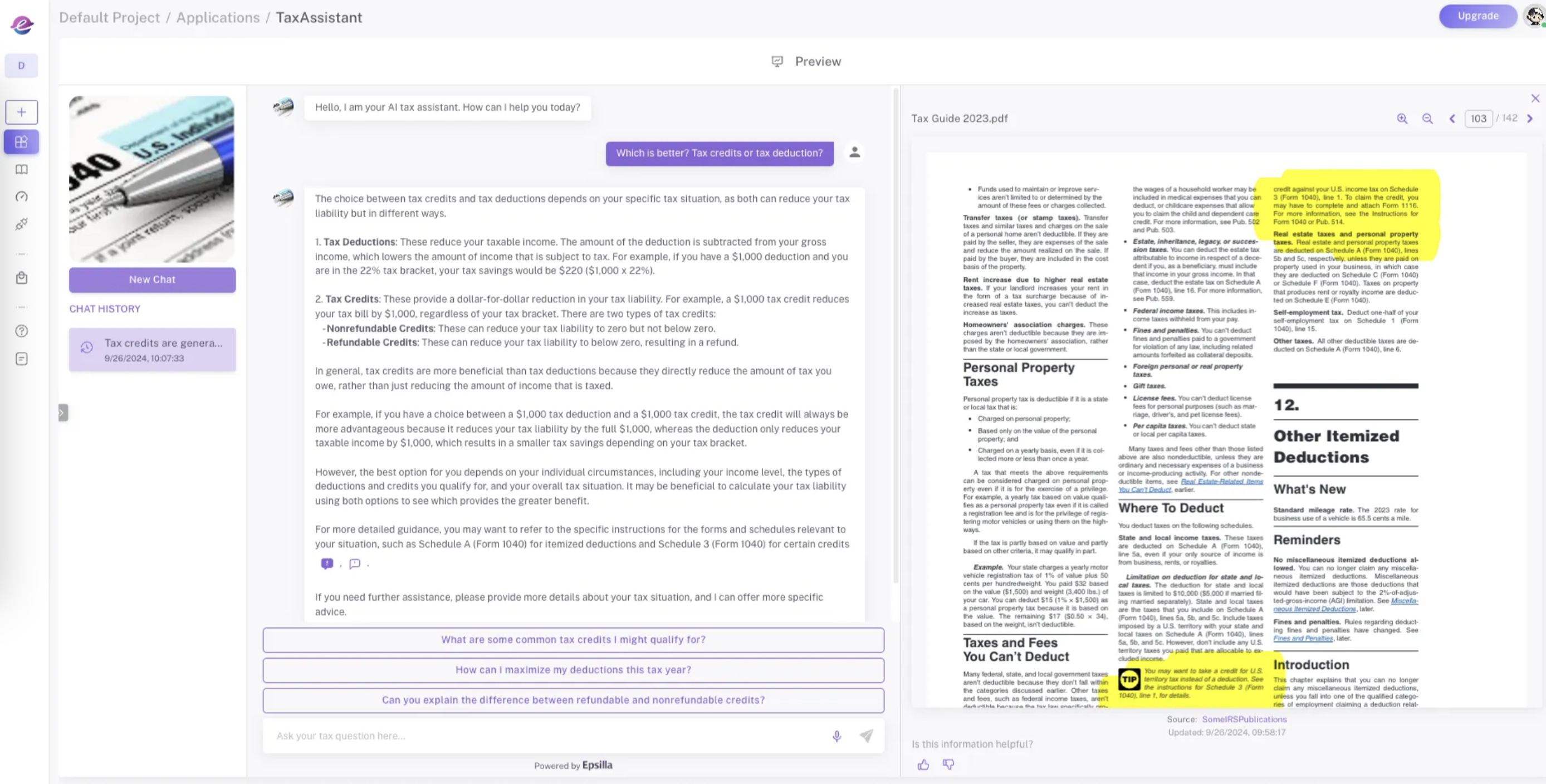The width and height of the screenshot is (1546, 784).
Task: Open the Applications grid icon in sidebar
Action: coord(22,142)
